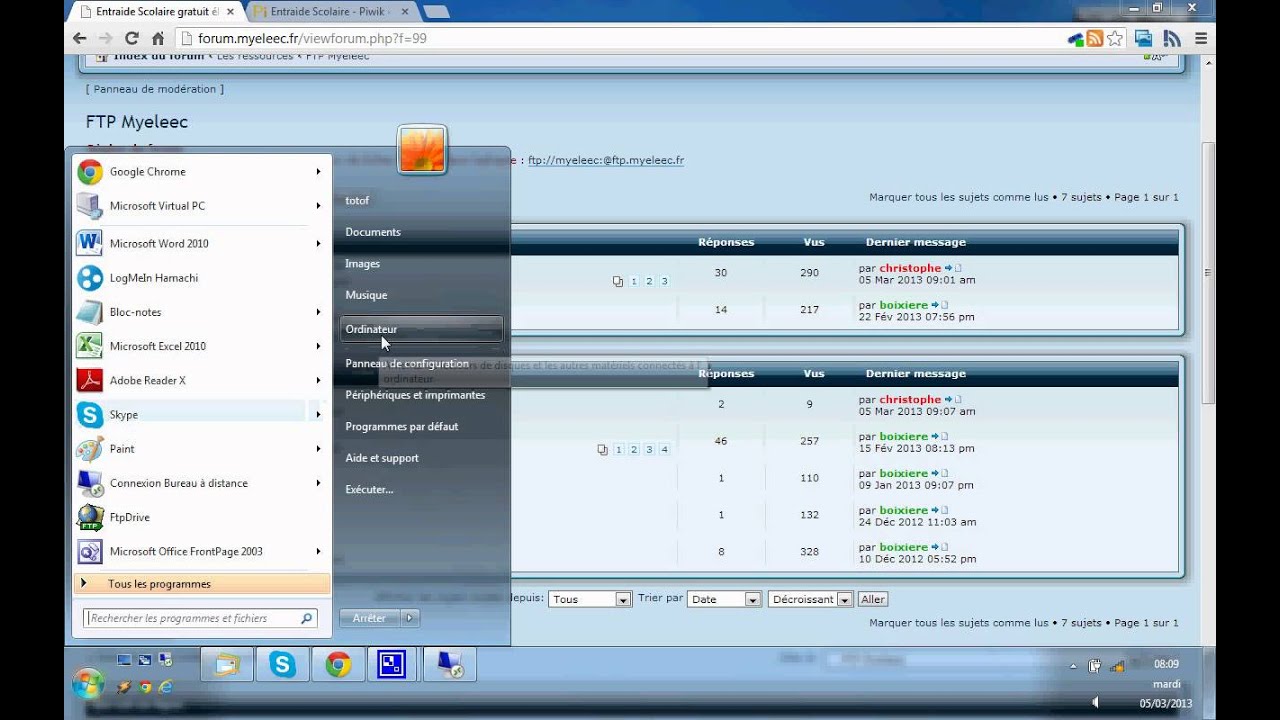Open the arrow next to the Arrêter button
The image size is (1280, 720).
tap(408, 618)
